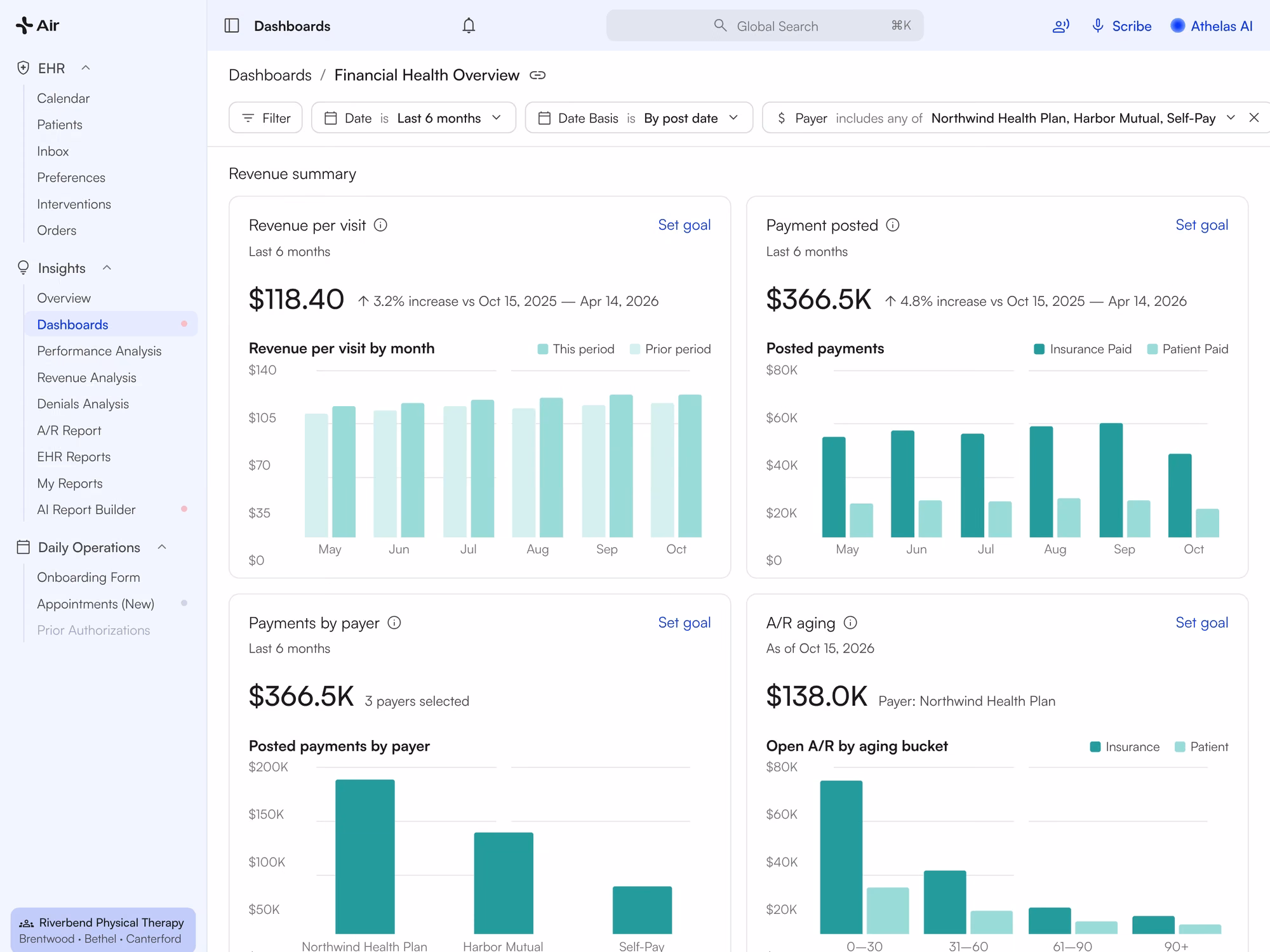Set goal for Payment posted
1270x952 pixels.
pyautogui.click(x=1201, y=225)
